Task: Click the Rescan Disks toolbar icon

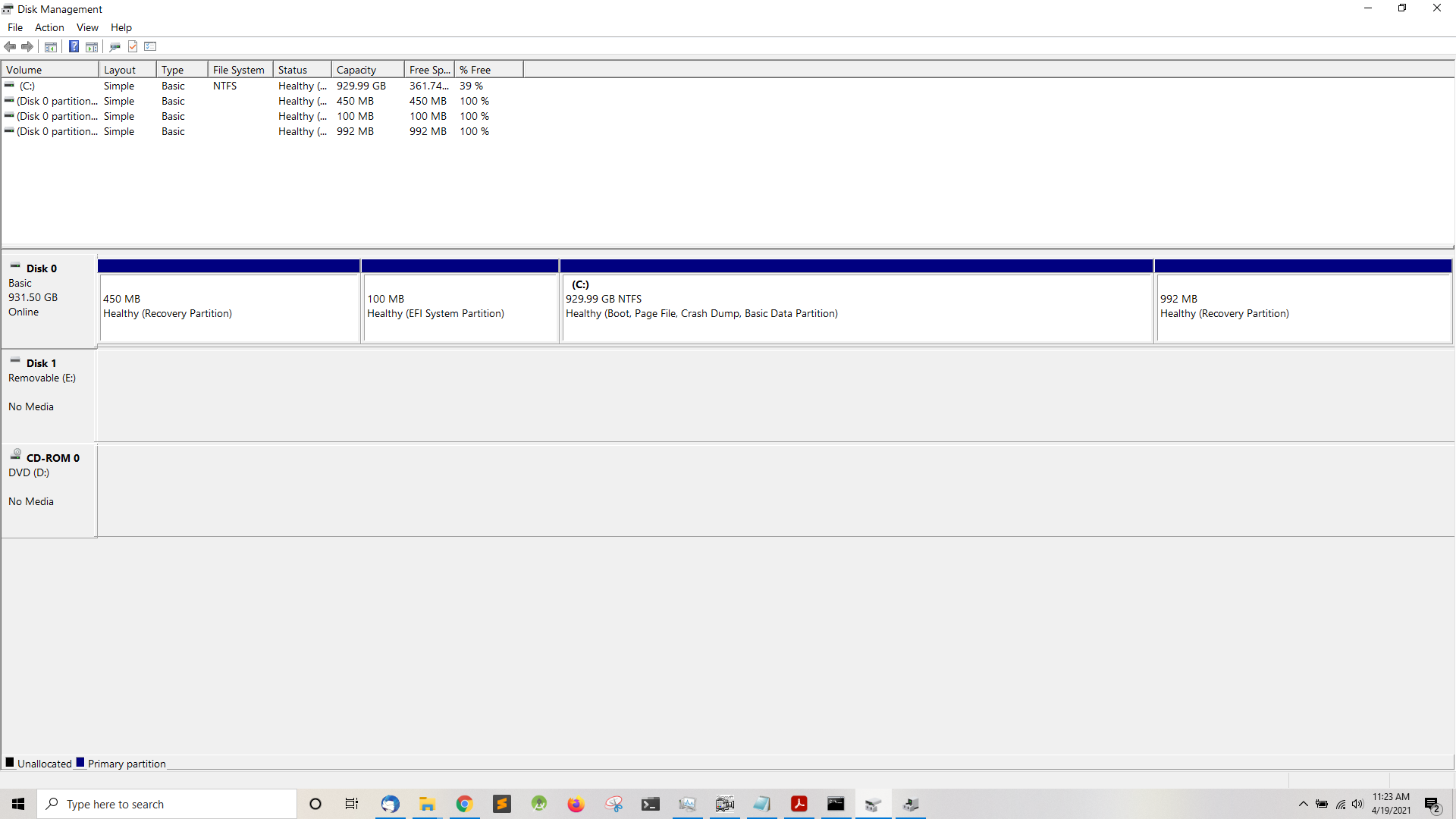Action: click(115, 47)
